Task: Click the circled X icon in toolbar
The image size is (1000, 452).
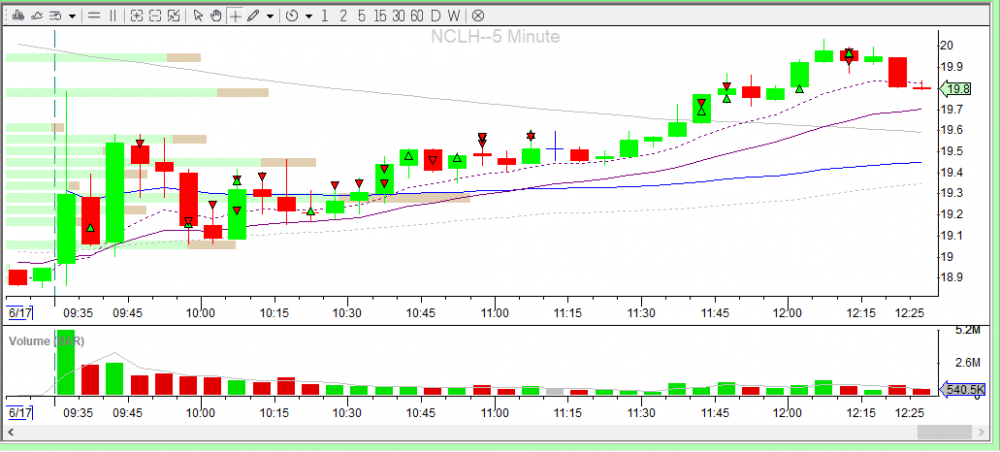Action: [478, 16]
